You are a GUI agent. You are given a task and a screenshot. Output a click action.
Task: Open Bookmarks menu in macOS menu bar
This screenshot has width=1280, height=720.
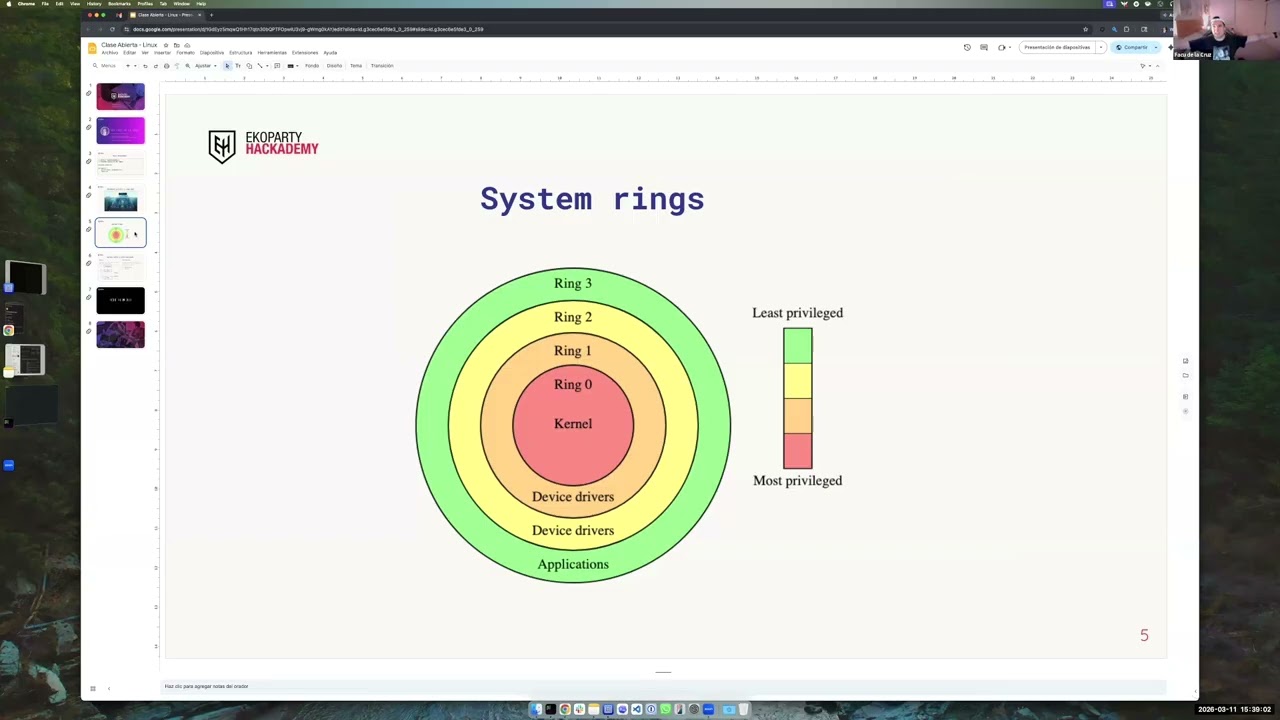pyautogui.click(x=119, y=4)
